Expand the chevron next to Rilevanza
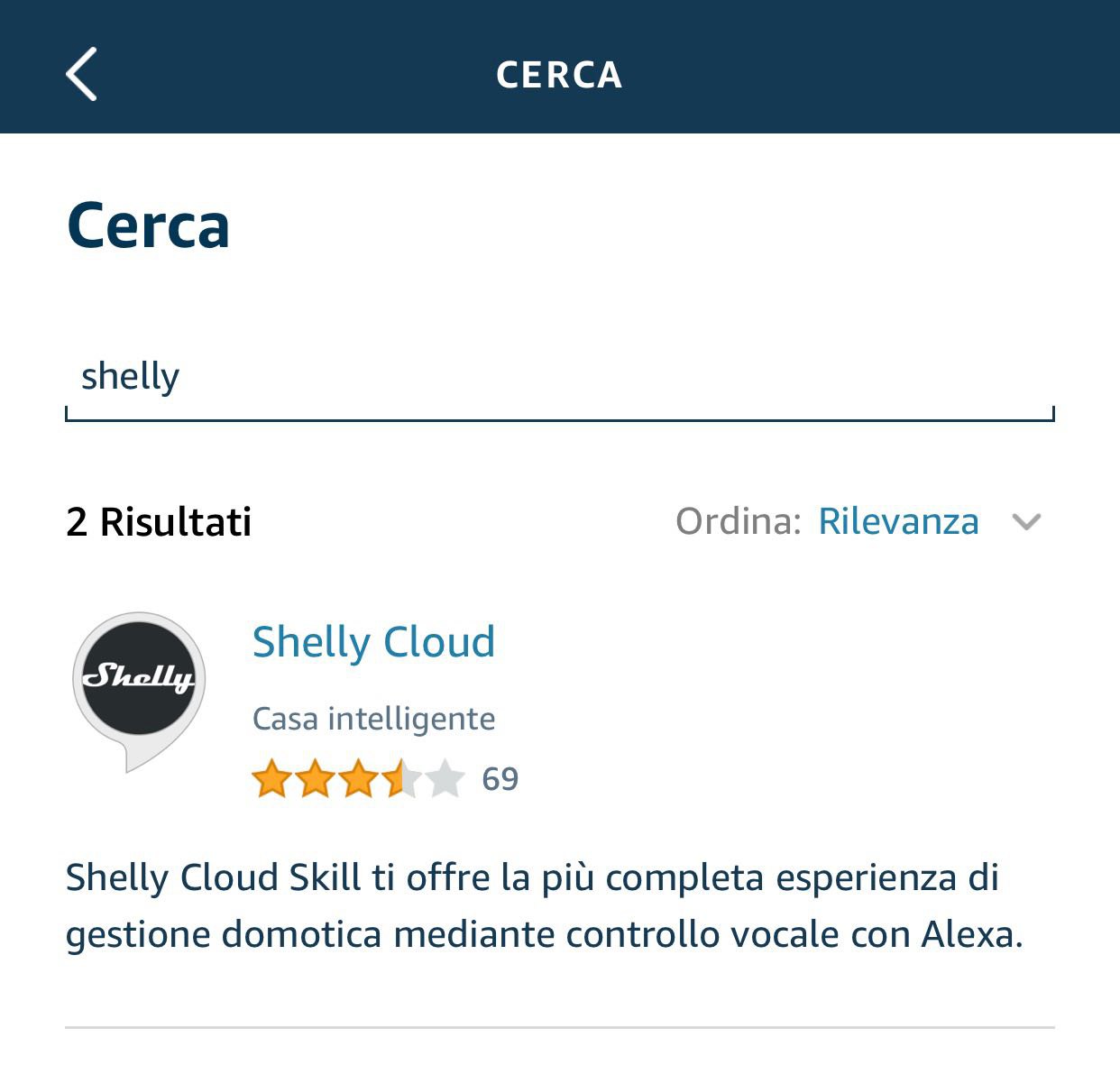Viewport: 1120px width, 1065px height. pyautogui.click(x=1026, y=523)
